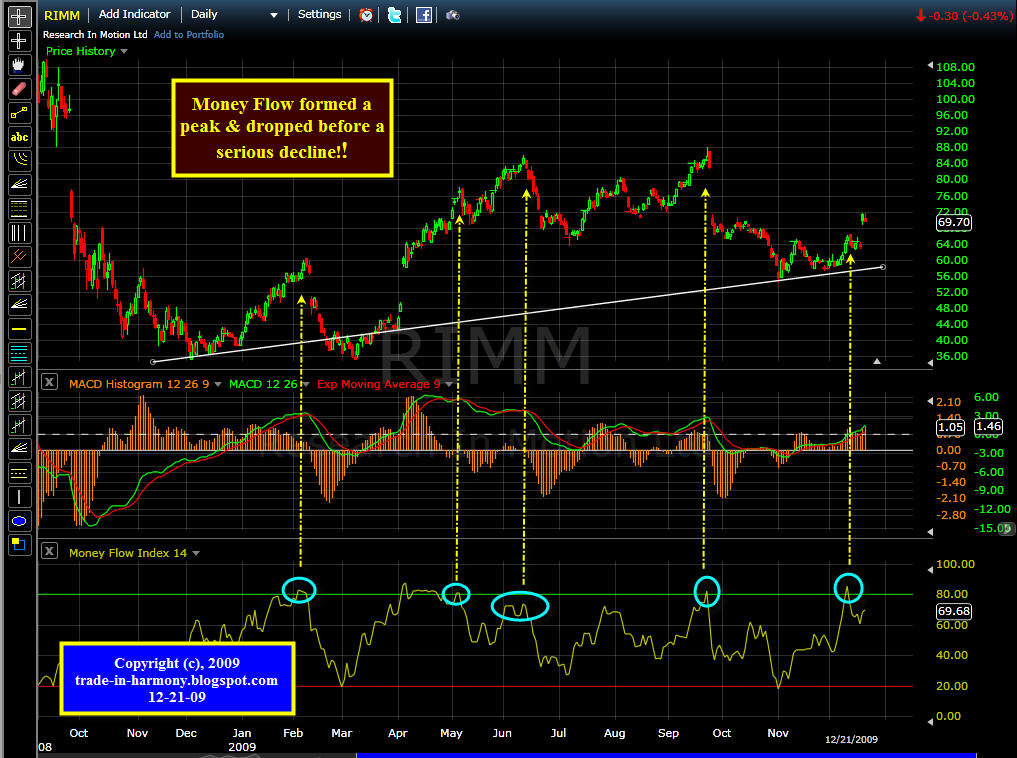Select the trend line drawing tool
The width and height of the screenshot is (1017, 758).
click(x=19, y=113)
